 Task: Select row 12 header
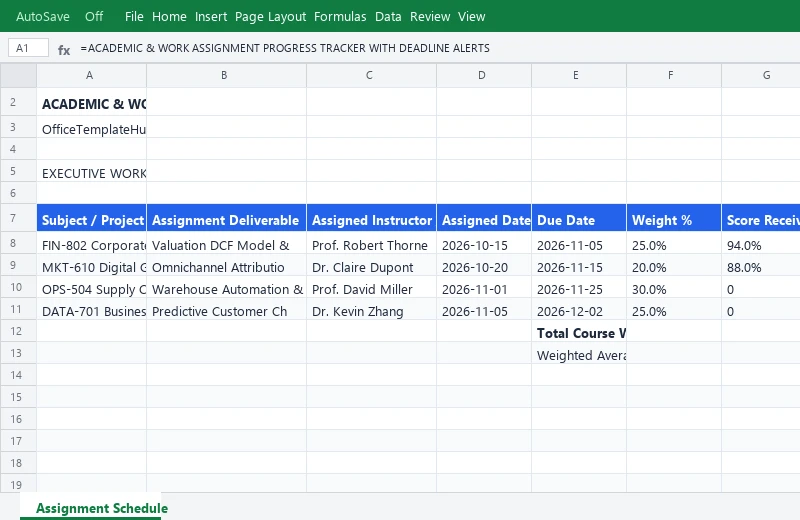point(18,331)
